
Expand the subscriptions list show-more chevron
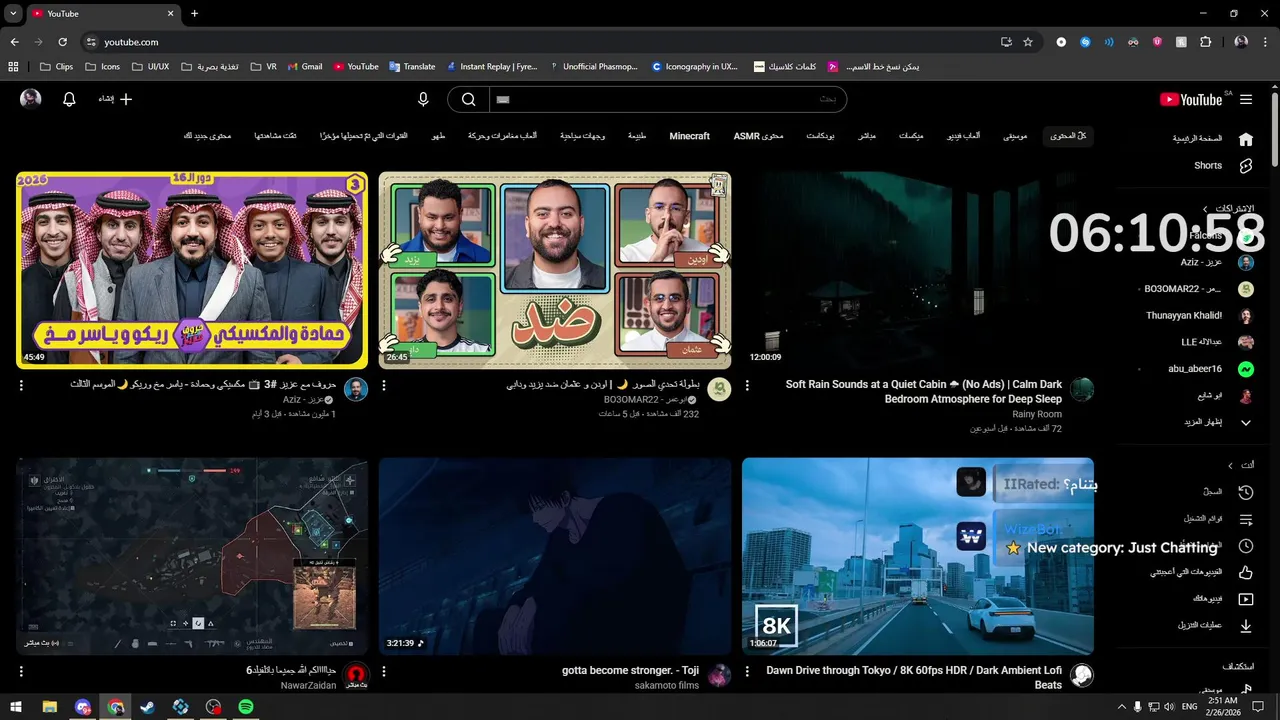1246,423
